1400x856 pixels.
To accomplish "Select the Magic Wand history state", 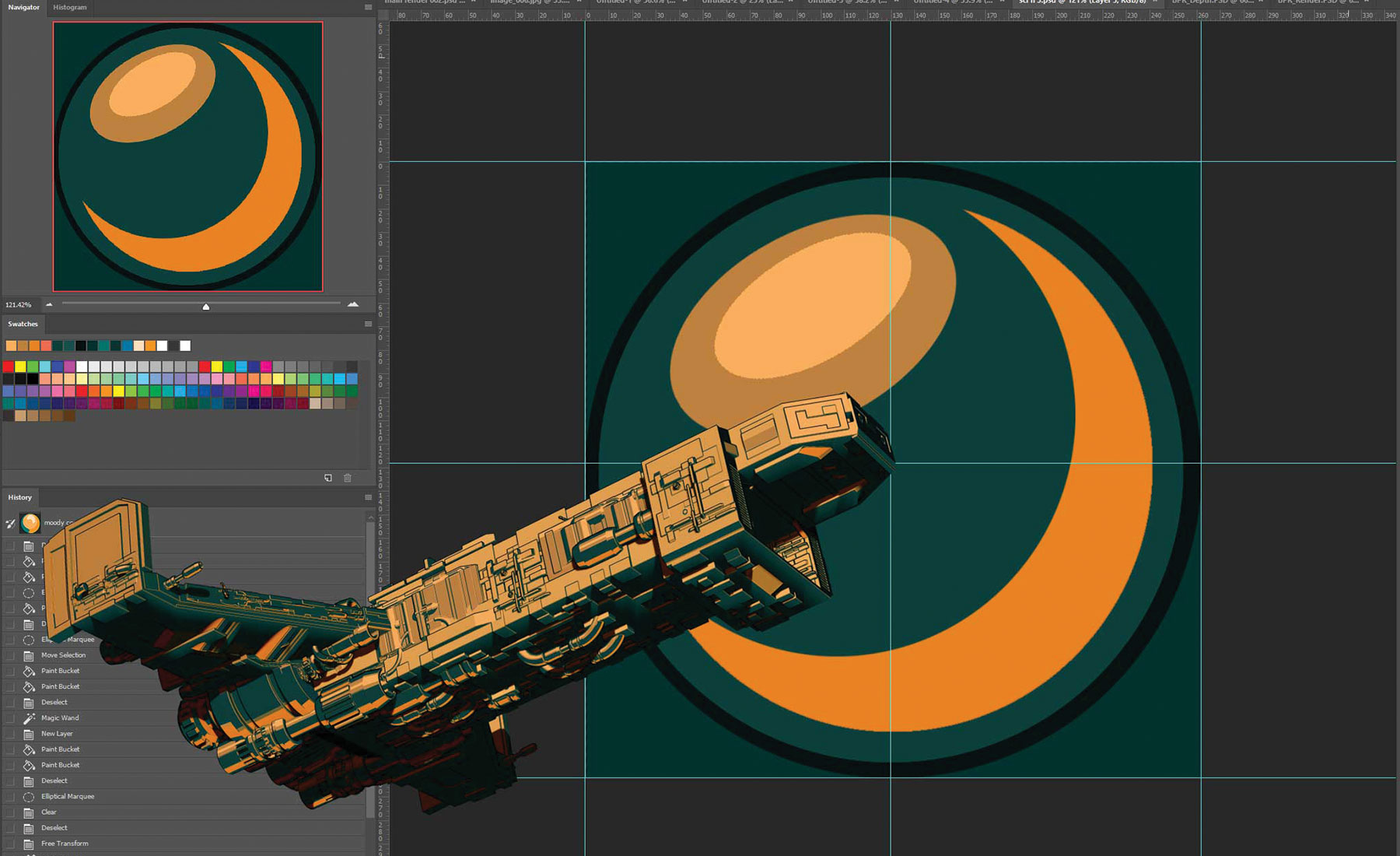I will coord(60,718).
